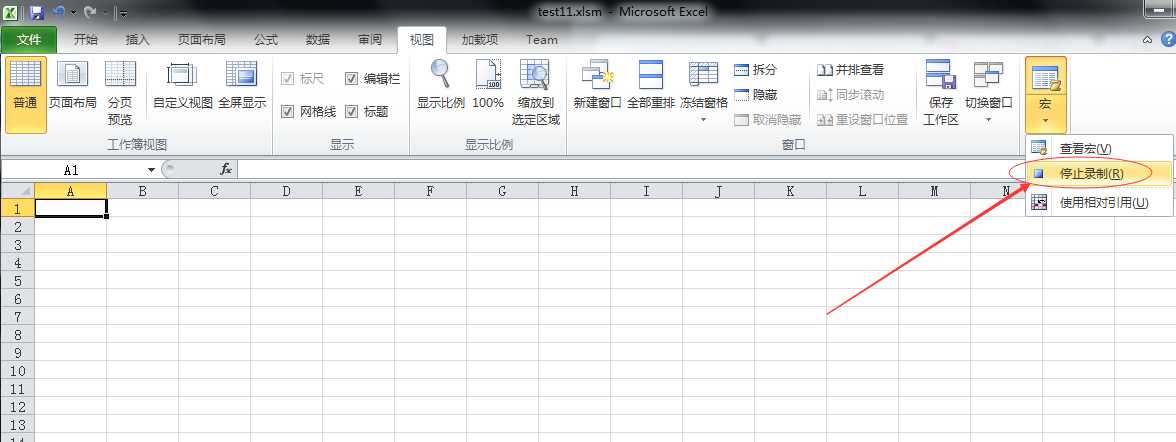This screenshot has height=442, width=1176.
Task: Select row 5 header
Action: 17,280
